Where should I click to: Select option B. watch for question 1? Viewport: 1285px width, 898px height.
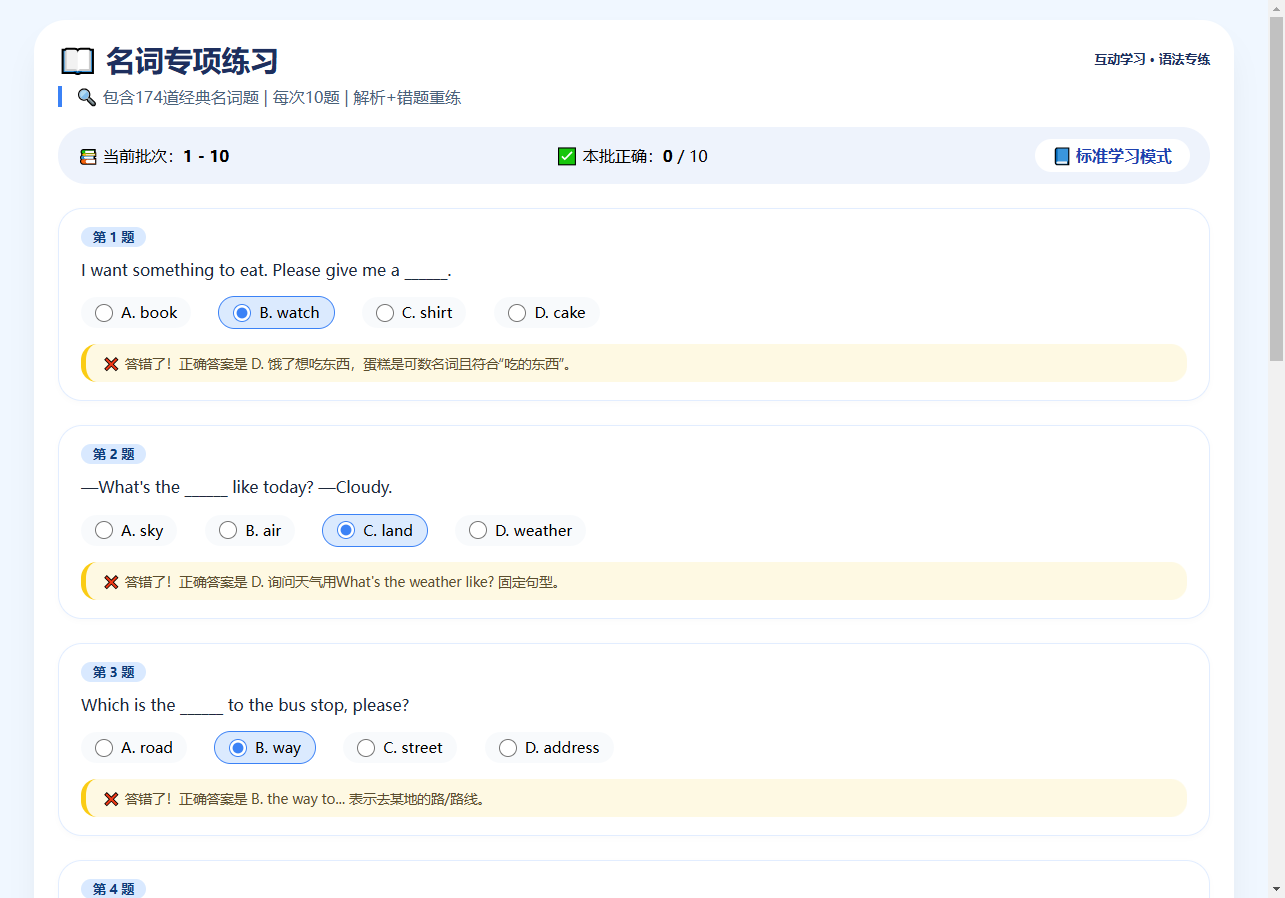pyautogui.click(x=276, y=313)
